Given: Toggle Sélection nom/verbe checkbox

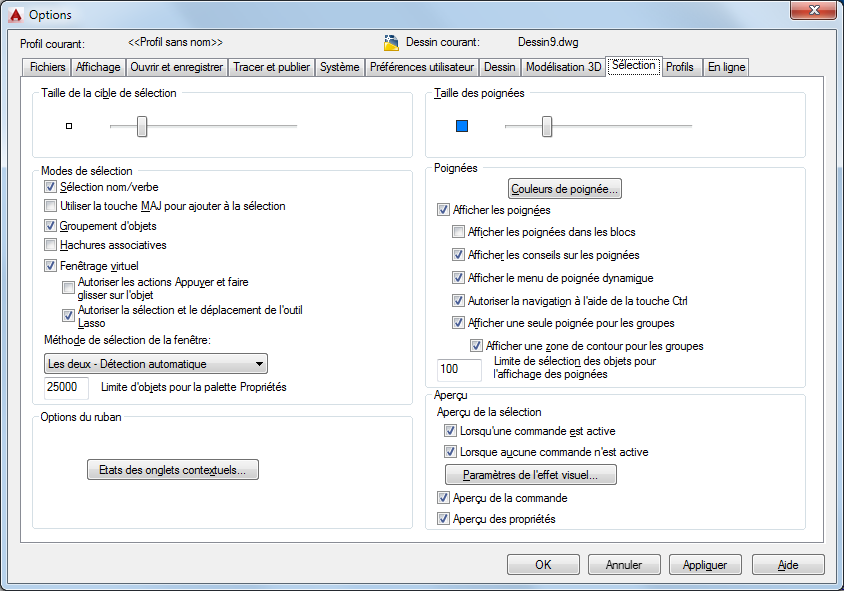Looking at the screenshot, I should (51, 187).
